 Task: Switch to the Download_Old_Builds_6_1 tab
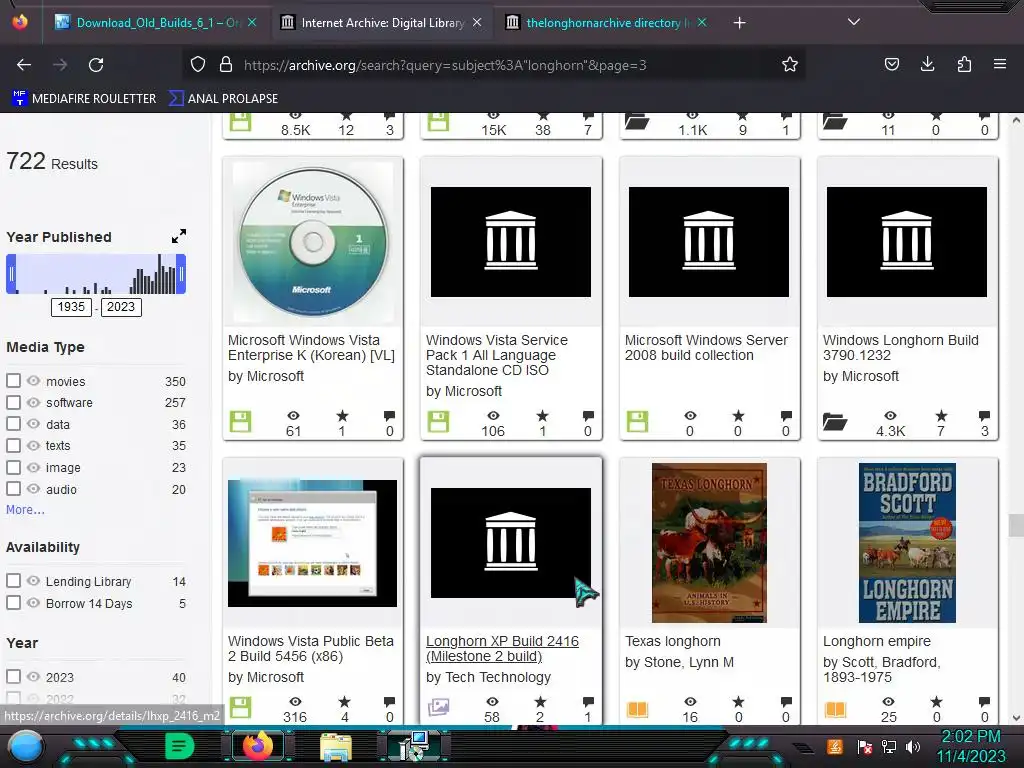pyautogui.click(x=158, y=22)
